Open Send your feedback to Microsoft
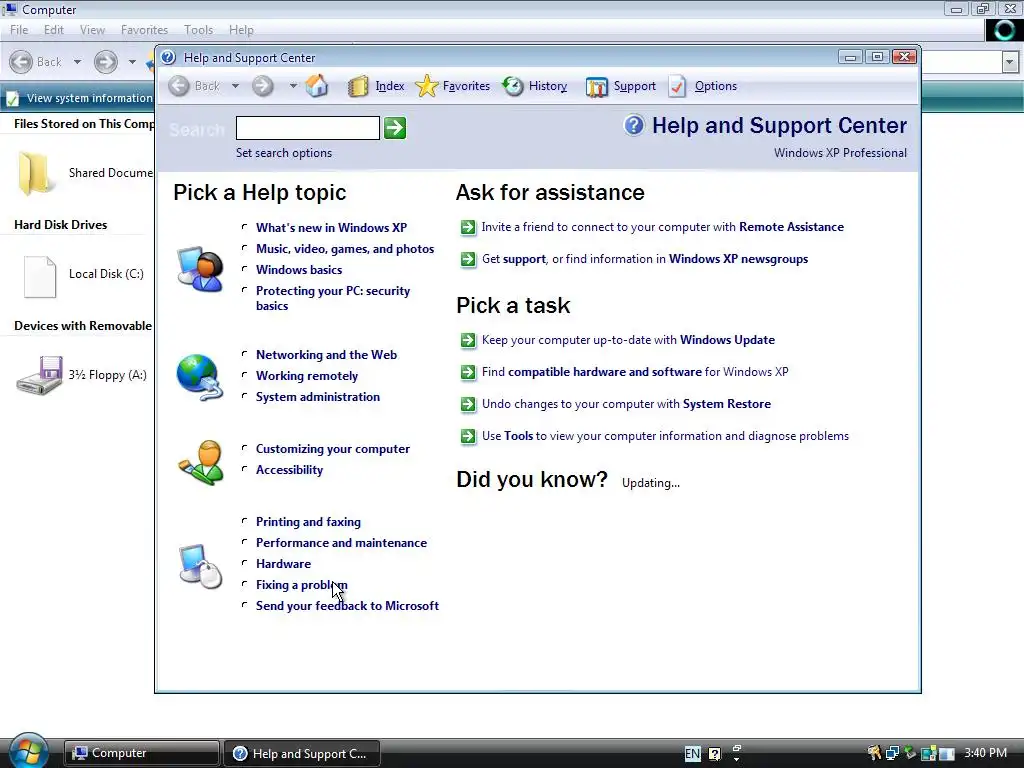This screenshot has width=1024, height=768. point(347,606)
